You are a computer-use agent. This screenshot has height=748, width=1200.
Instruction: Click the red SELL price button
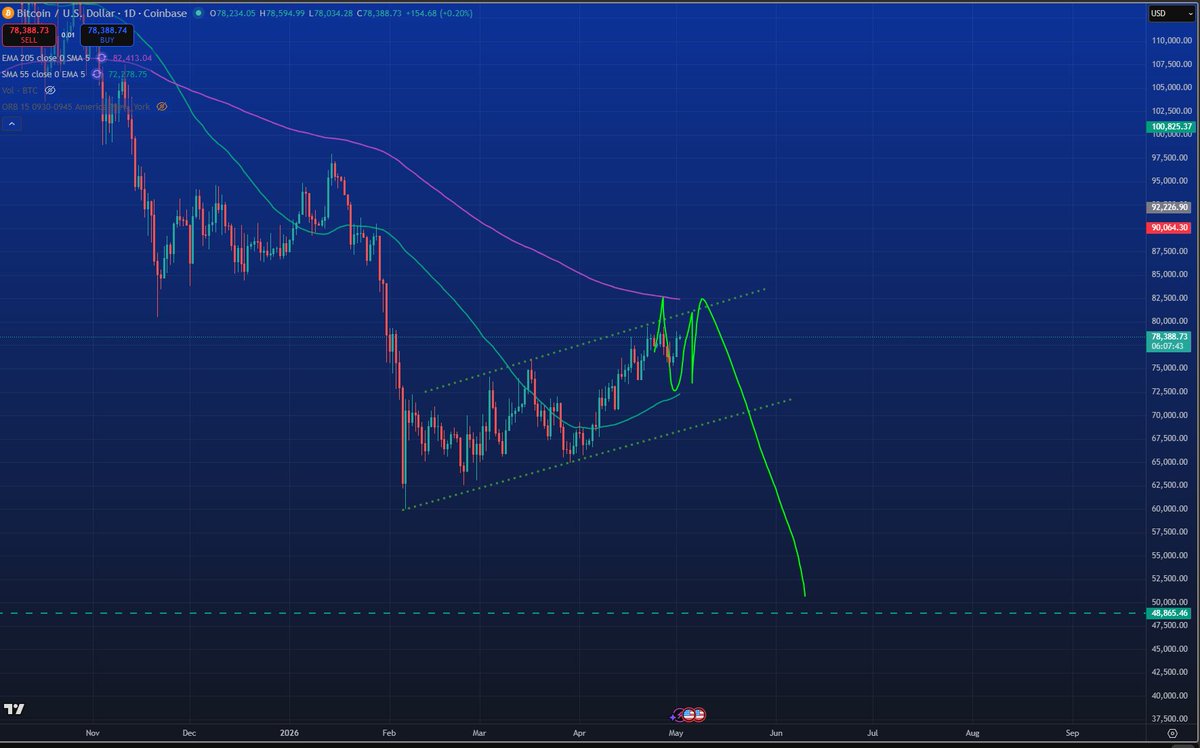click(29, 35)
